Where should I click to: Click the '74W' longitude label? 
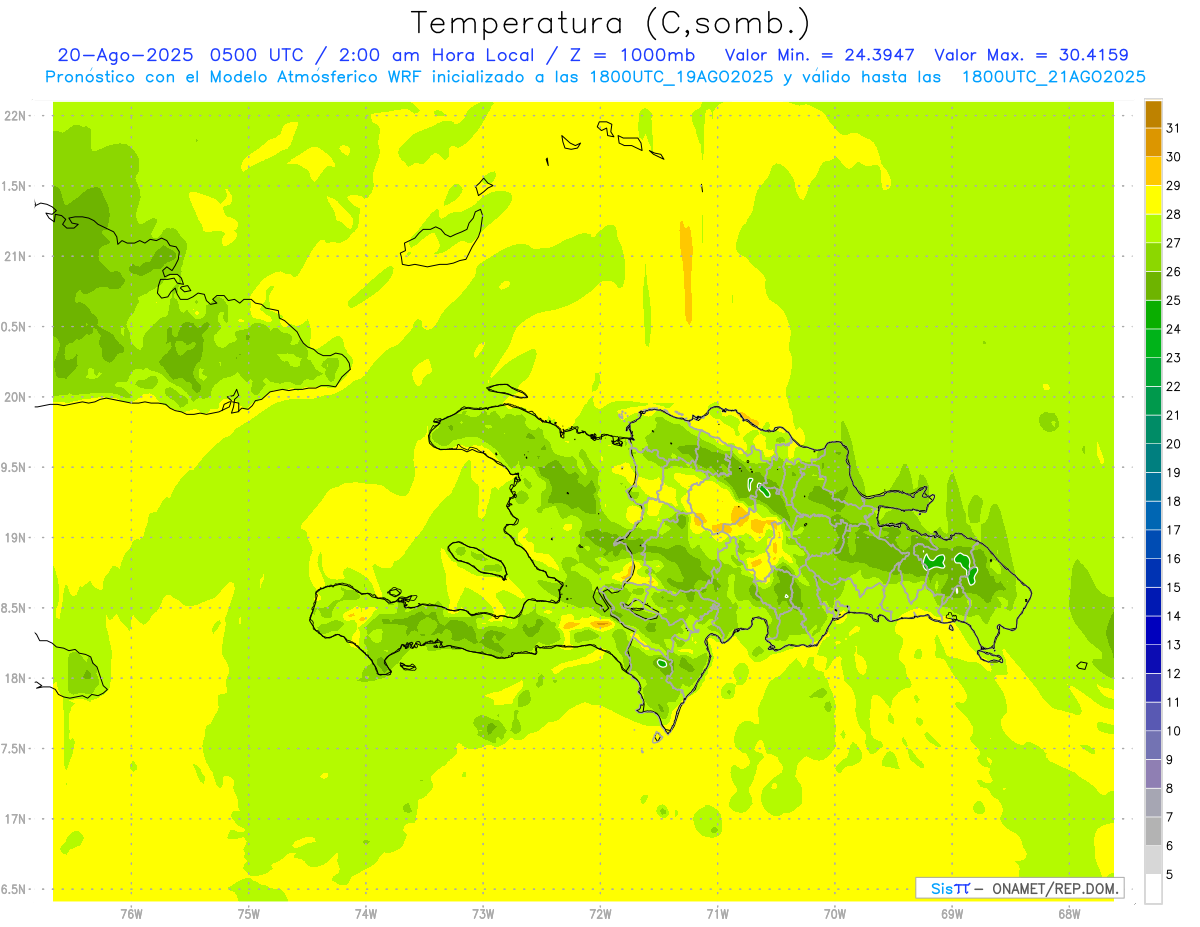coord(366,914)
